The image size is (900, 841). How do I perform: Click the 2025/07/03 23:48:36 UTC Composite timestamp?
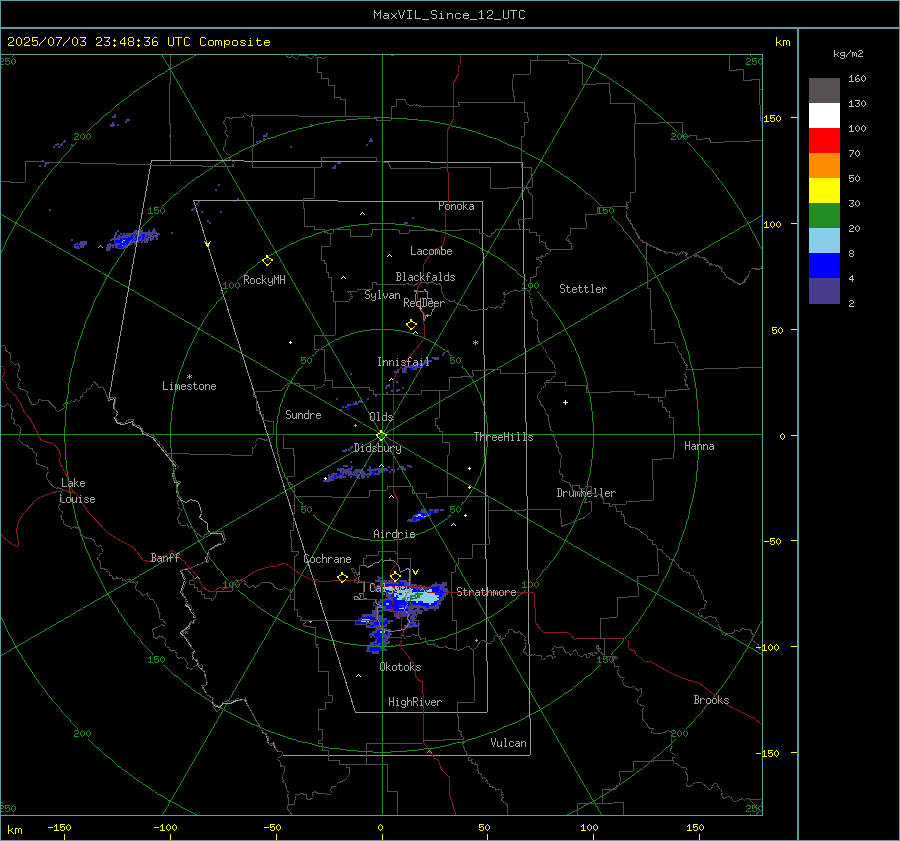click(138, 42)
